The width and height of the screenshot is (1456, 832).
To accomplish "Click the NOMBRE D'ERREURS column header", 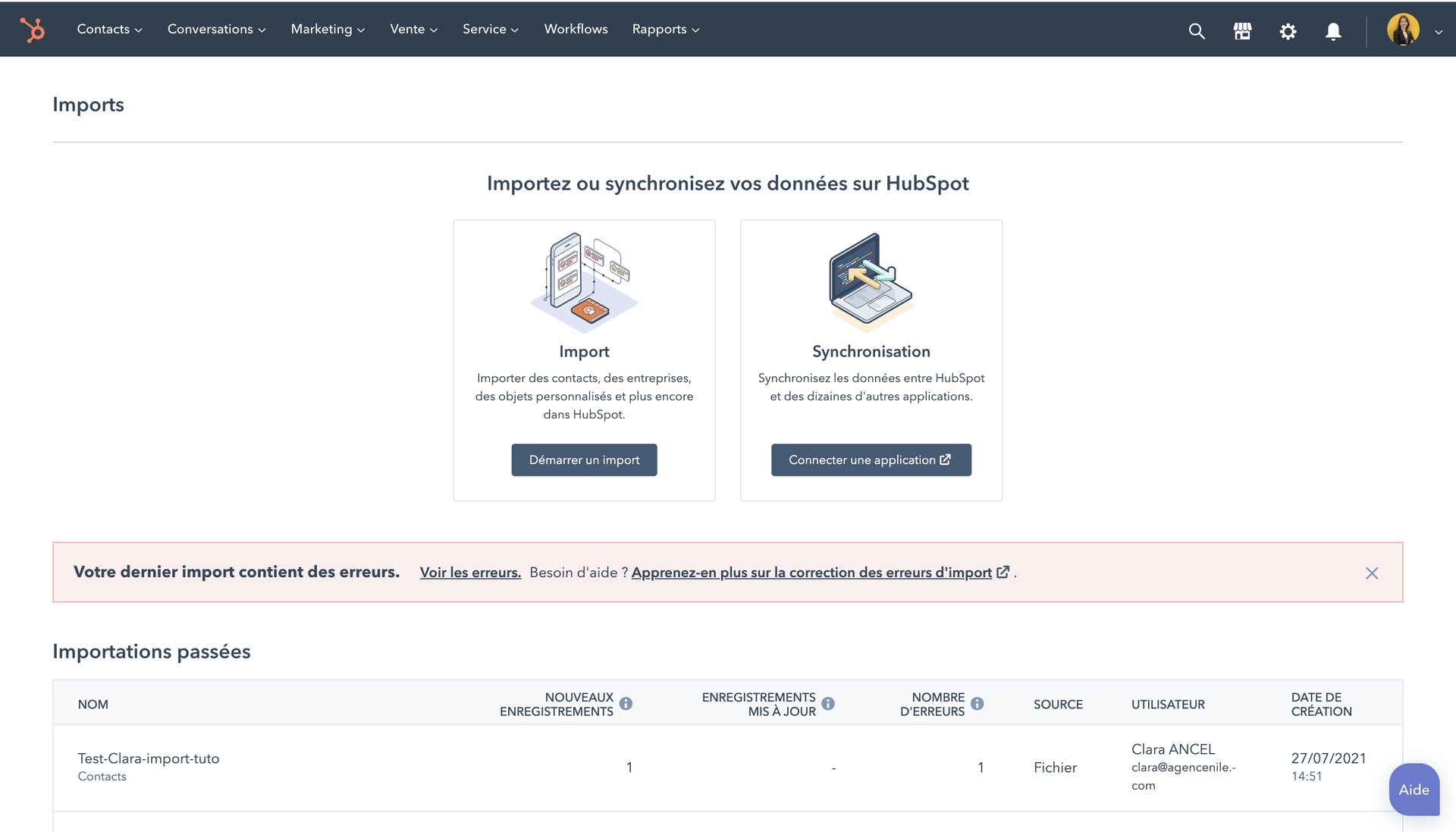I will (x=932, y=705).
